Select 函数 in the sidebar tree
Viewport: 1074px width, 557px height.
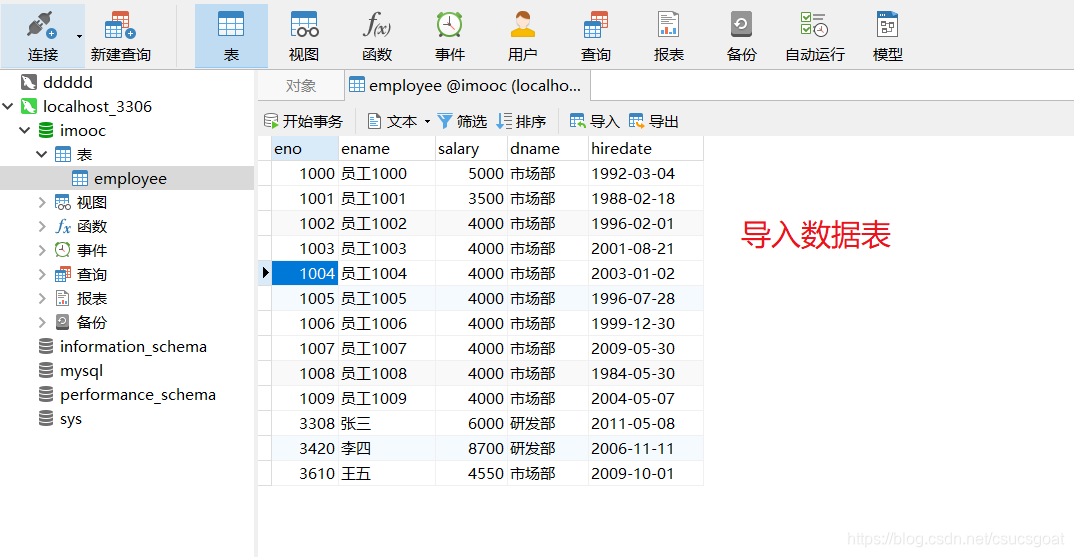click(92, 227)
